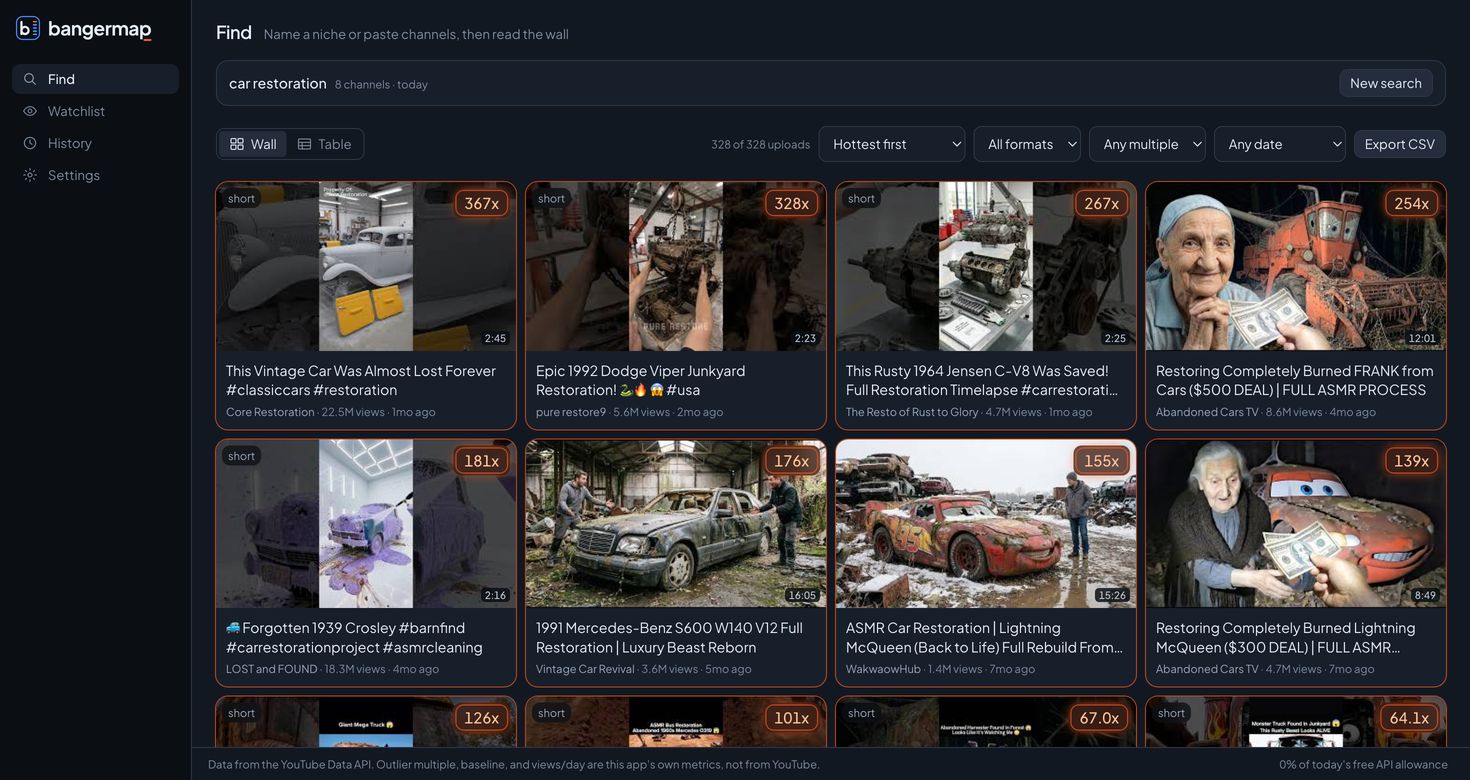The image size is (1470, 780).
Task: Click the 12:01 duration label
Action: tap(1422, 338)
